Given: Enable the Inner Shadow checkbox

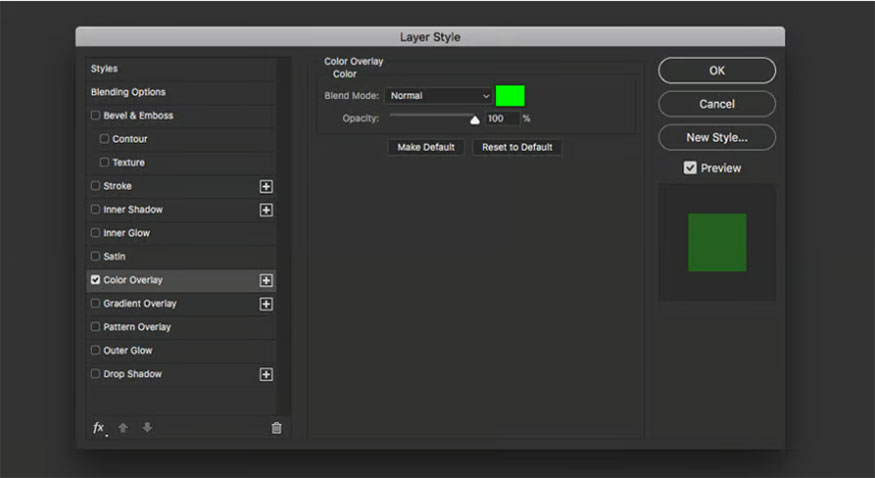Looking at the screenshot, I should click(95, 209).
